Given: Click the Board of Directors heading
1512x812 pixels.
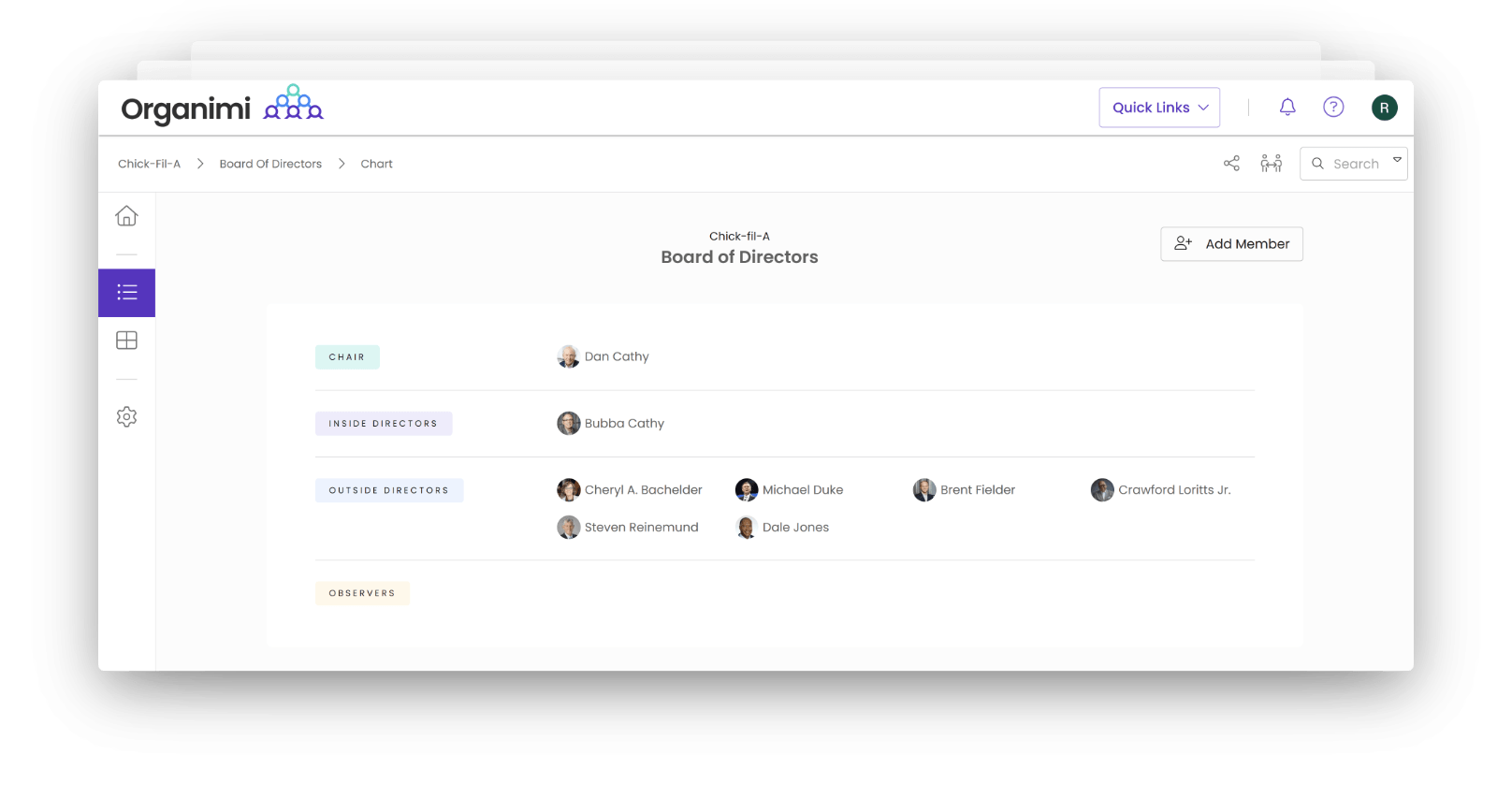Looking at the screenshot, I should [739, 257].
